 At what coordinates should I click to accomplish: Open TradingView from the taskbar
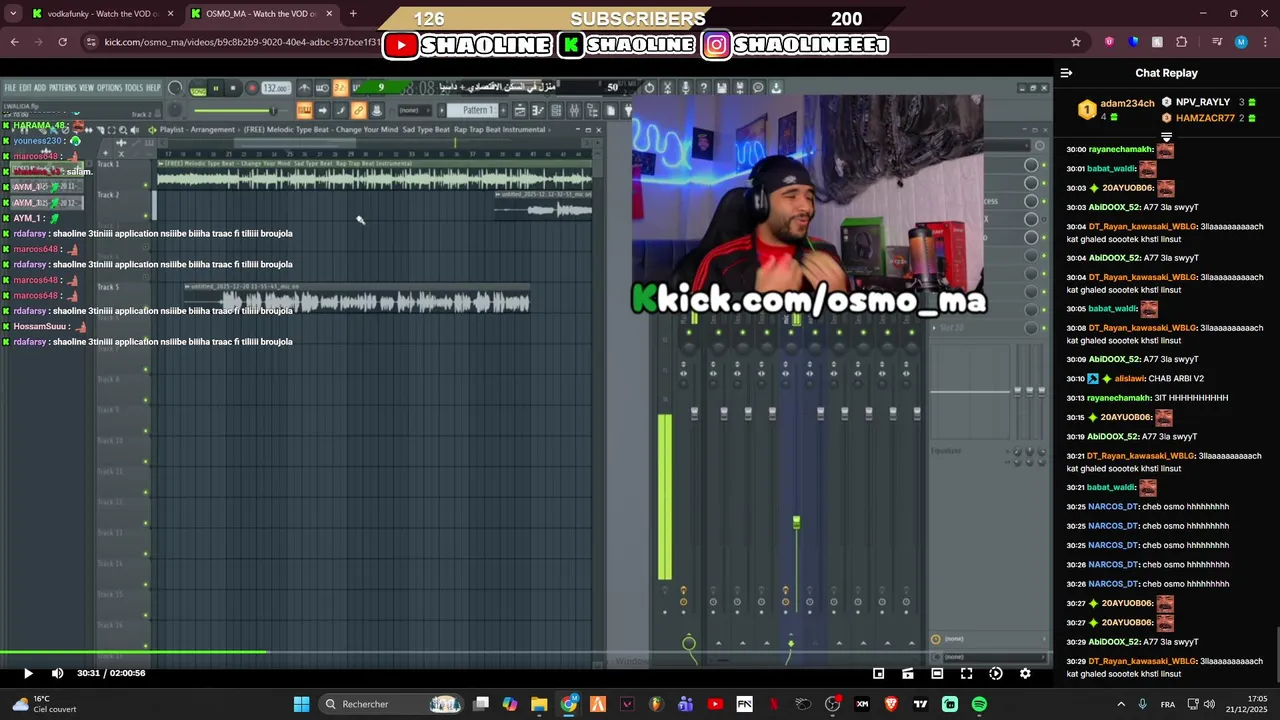coord(920,704)
